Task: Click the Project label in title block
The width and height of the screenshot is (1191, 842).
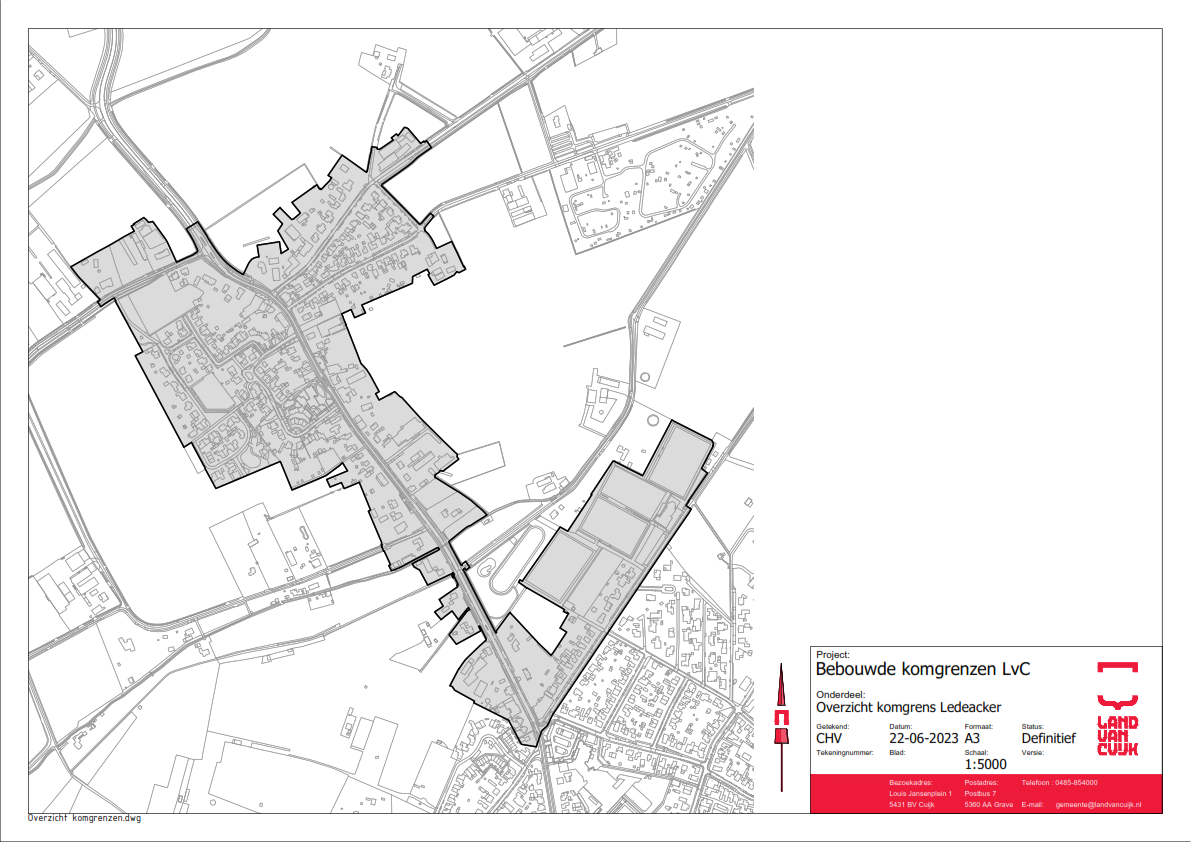Action: point(832,654)
